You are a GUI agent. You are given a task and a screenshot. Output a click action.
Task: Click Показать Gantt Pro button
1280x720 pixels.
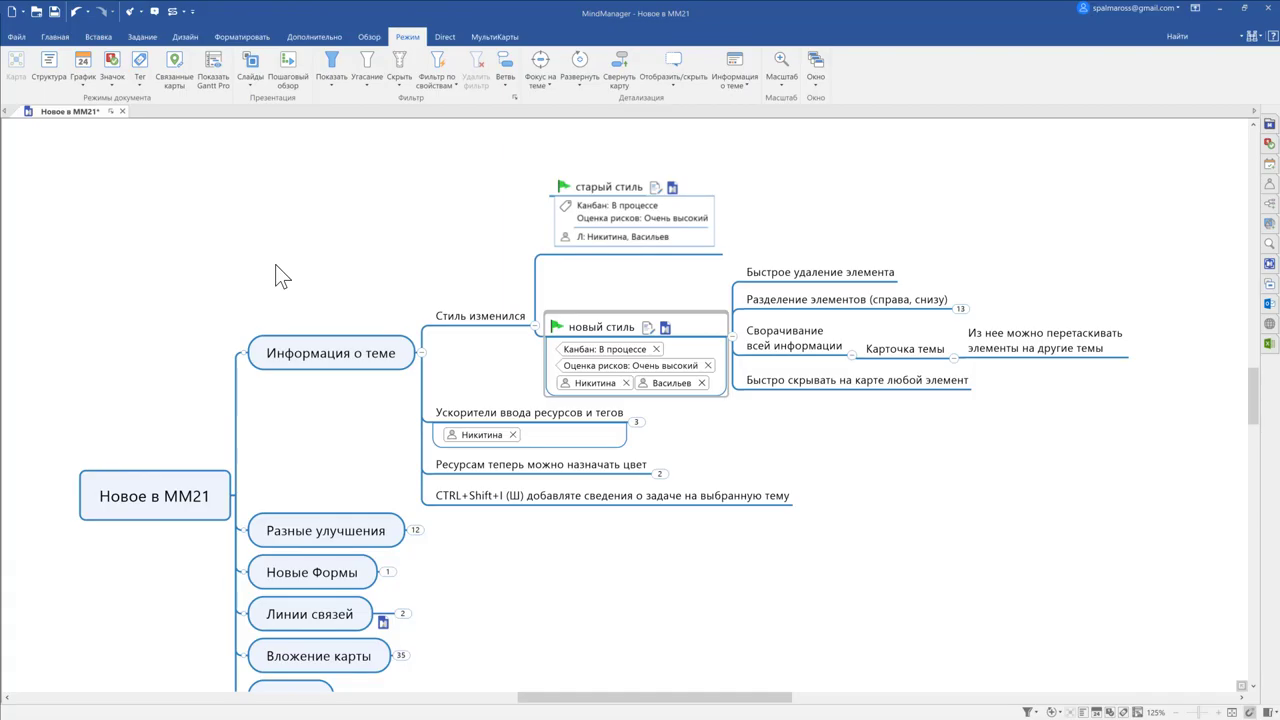(x=213, y=71)
